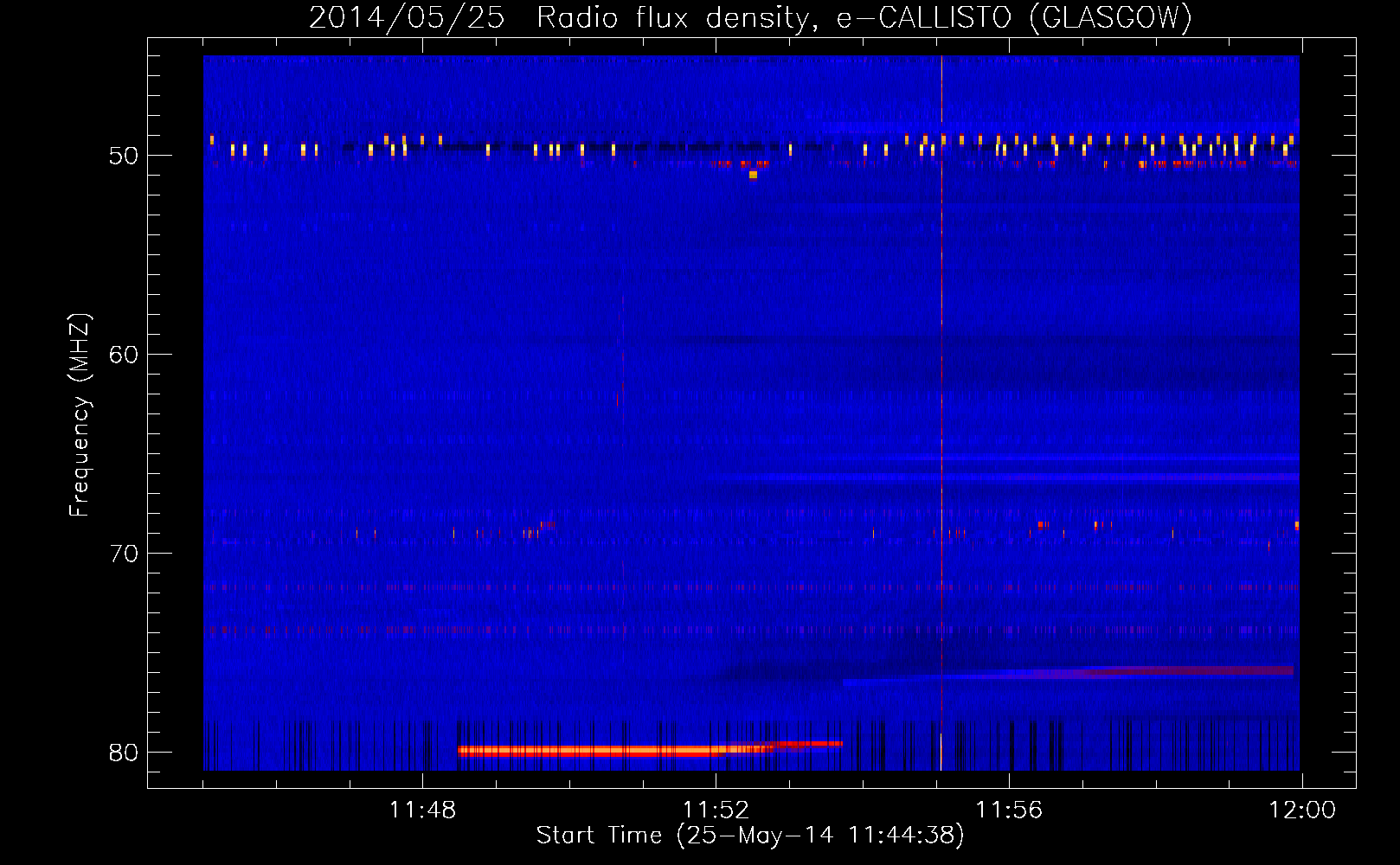This screenshot has height=865, width=1400.
Task: Click the 80 frequency tick label
Action: tap(124, 753)
